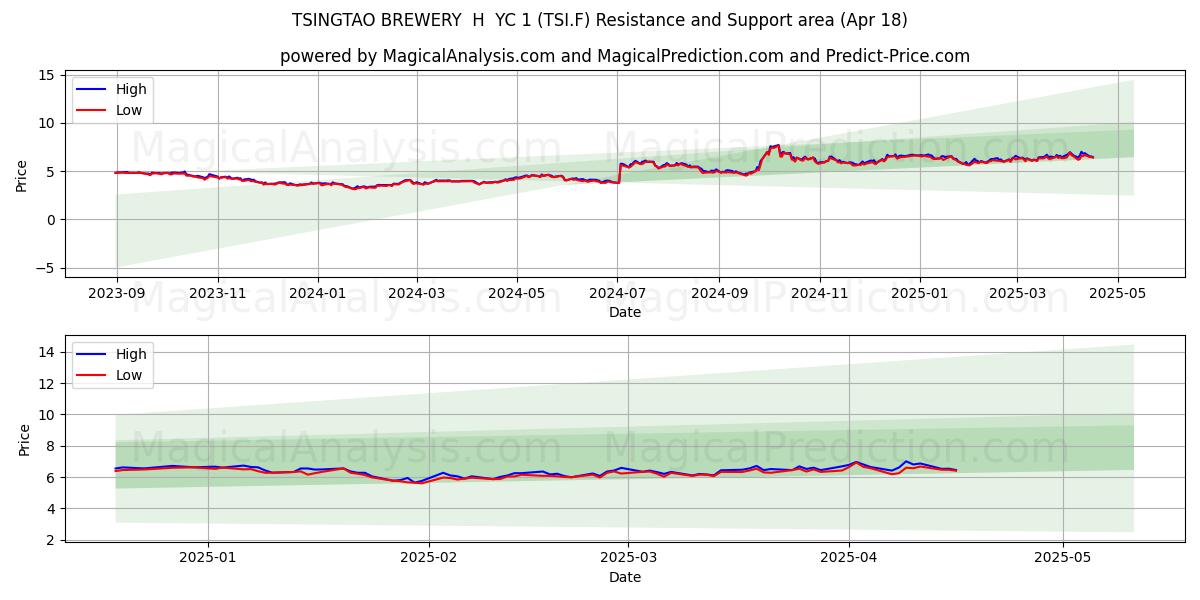Click the '2023-11' tick label
Viewport: 1200px width, 600px height.
click(218, 293)
